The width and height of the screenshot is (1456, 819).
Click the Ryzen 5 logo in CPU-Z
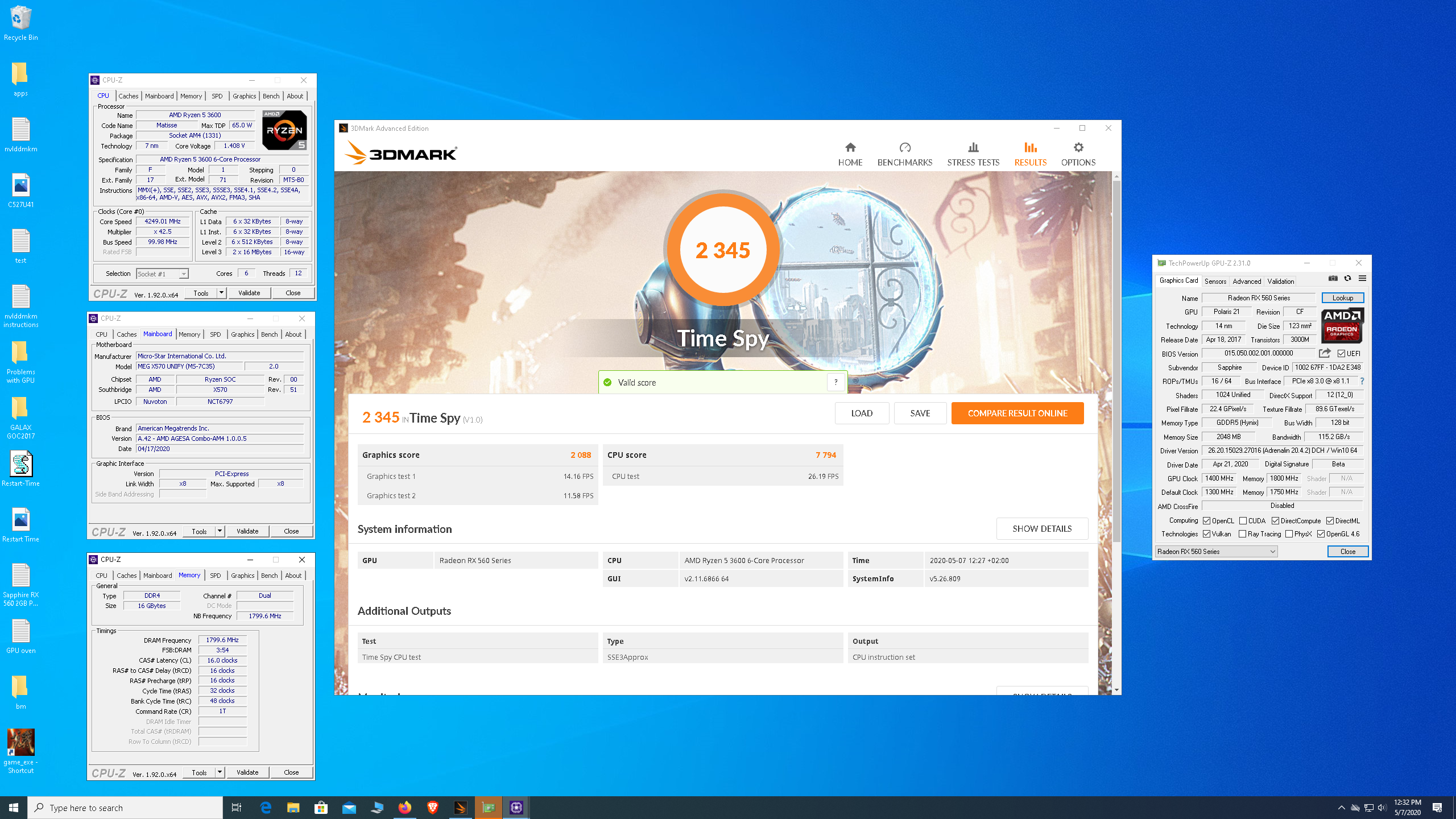tap(284, 130)
